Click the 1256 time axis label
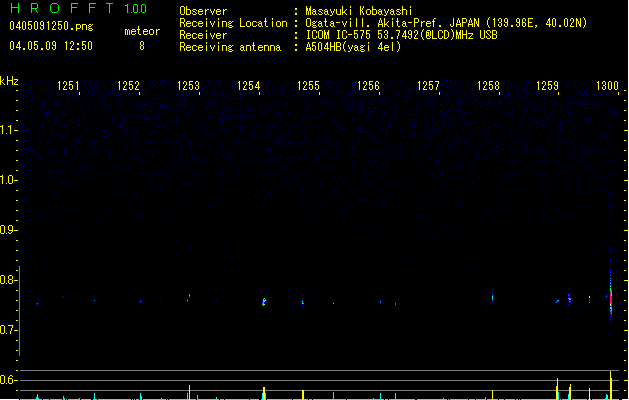629x400 pixels. (x=368, y=85)
